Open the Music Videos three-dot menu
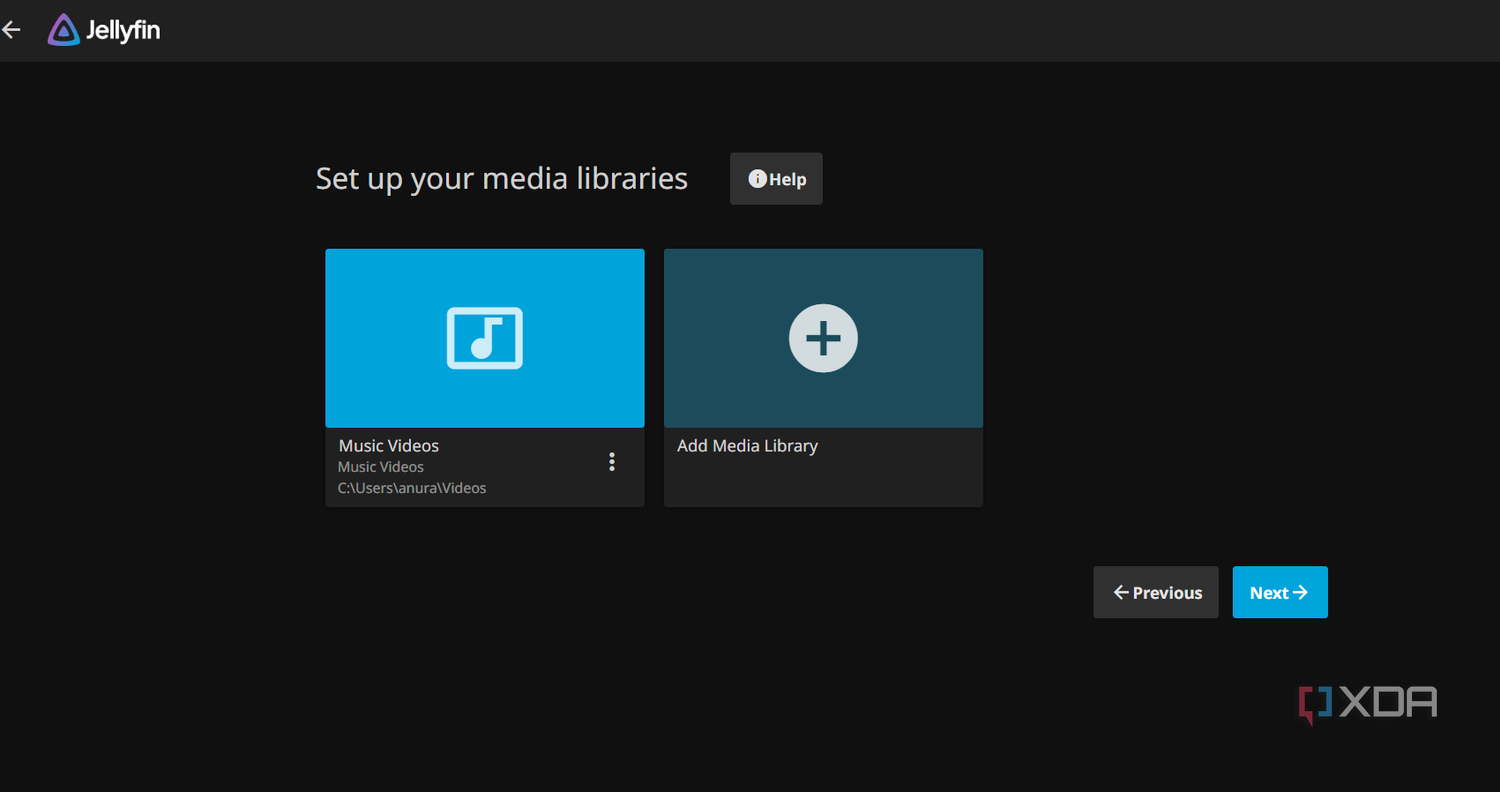1500x792 pixels. point(612,462)
